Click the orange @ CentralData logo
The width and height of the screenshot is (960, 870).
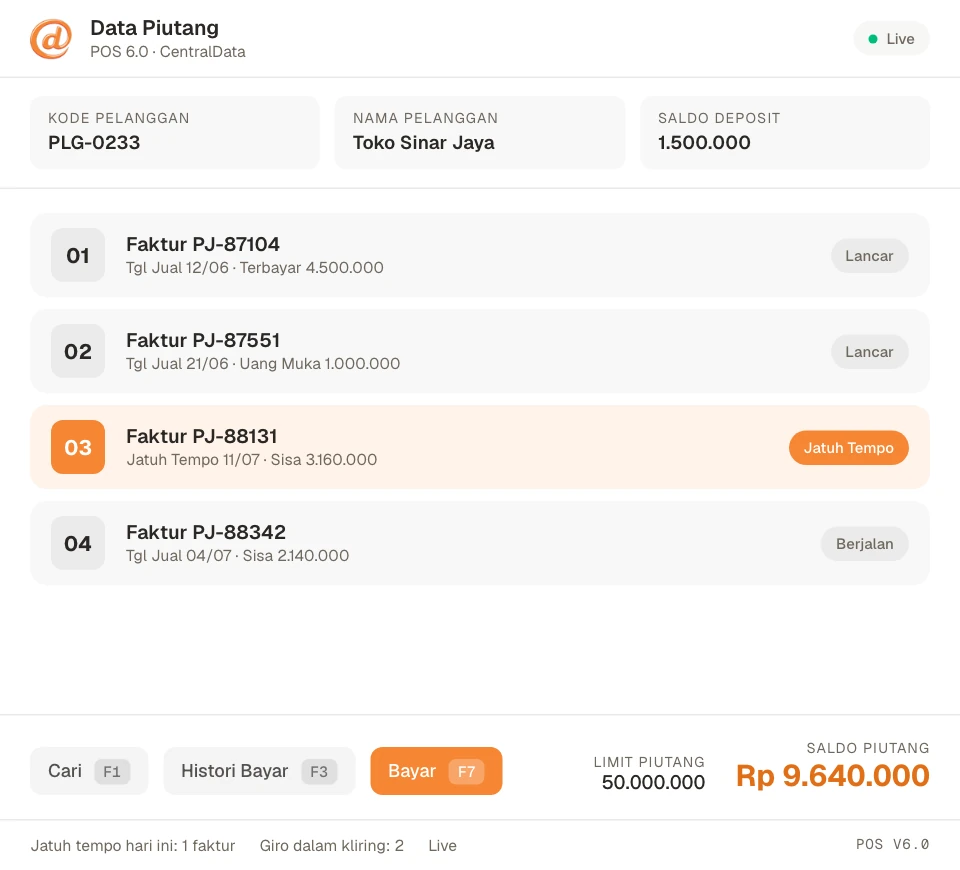(x=51, y=39)
